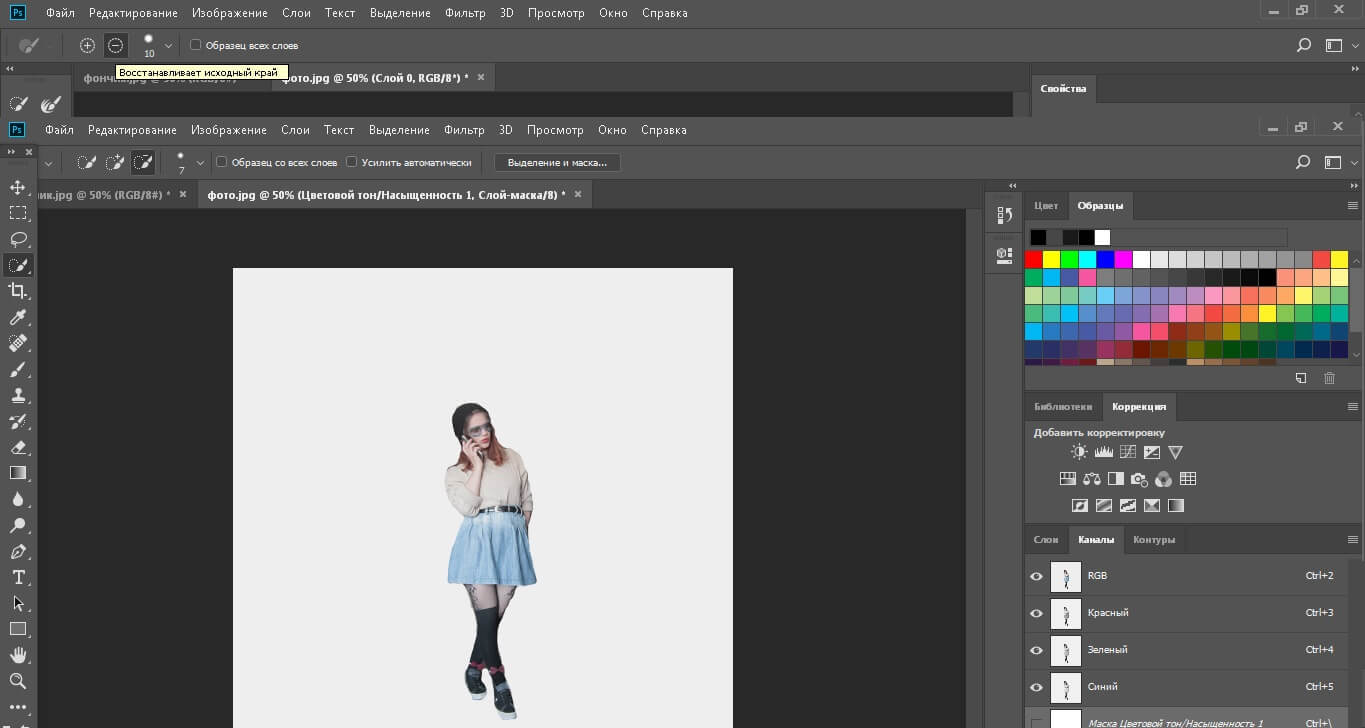The width and height of the screenshot is (1365, 728).
Task: Open the Фильтр menu
Action: [x=463, y=130]
